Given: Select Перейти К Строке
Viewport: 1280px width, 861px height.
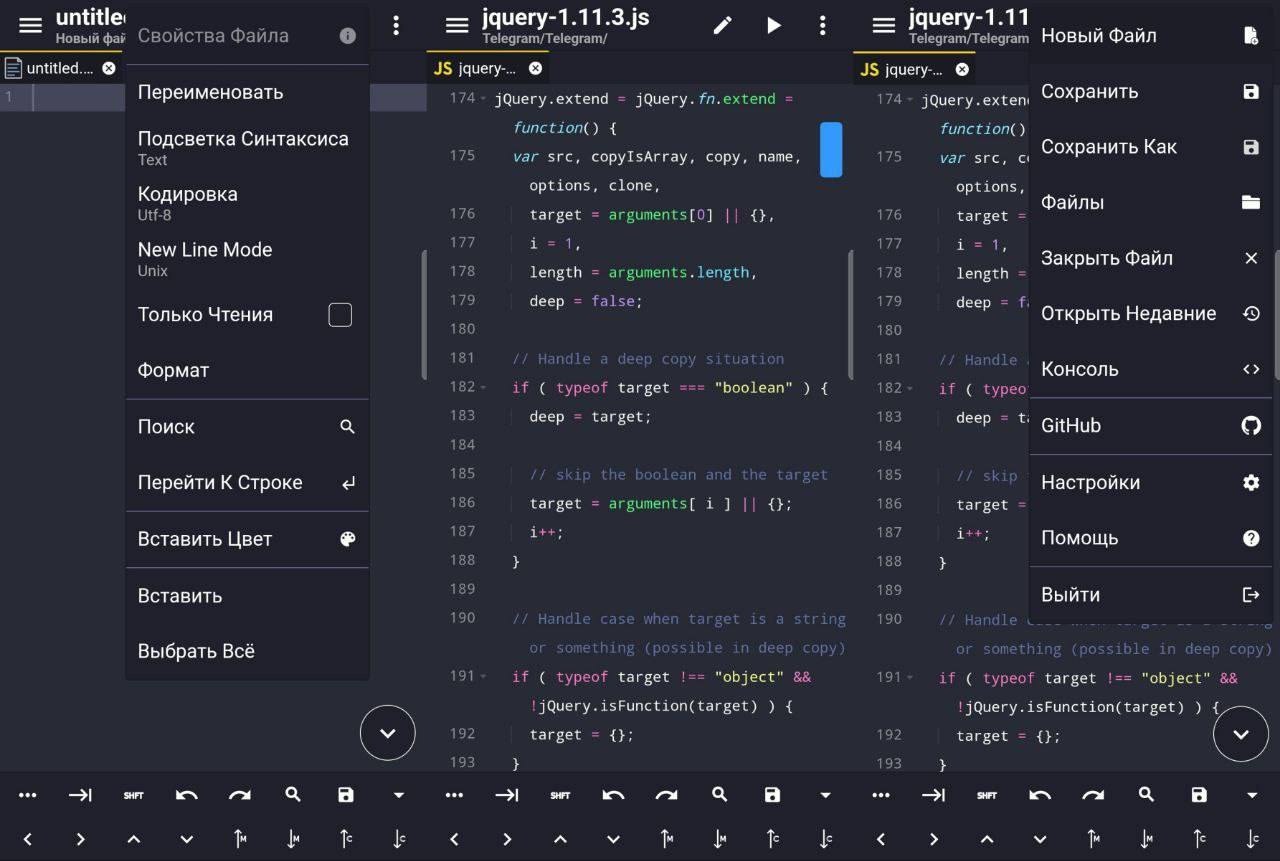Looking at the screenshot, I should coord(247,483).
